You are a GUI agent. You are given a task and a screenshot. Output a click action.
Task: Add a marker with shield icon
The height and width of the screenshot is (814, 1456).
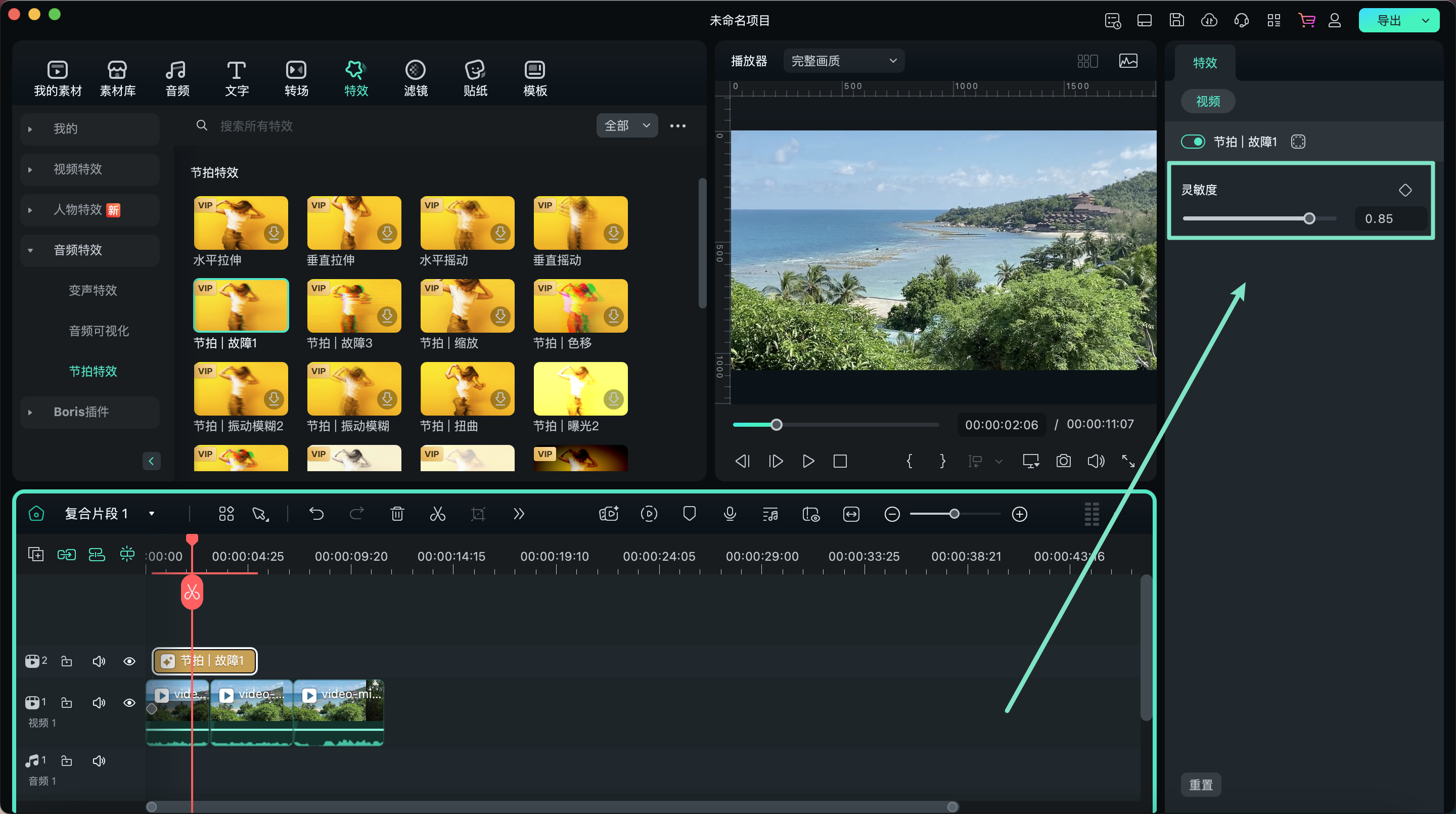click(689, 514)
